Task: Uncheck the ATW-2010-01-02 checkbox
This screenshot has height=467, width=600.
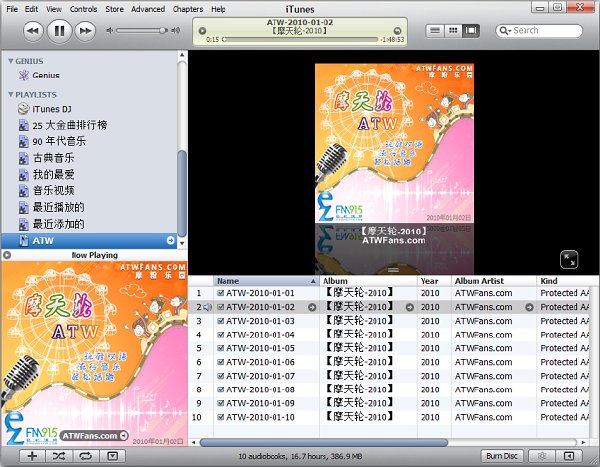Action: (x=220, y=307)
